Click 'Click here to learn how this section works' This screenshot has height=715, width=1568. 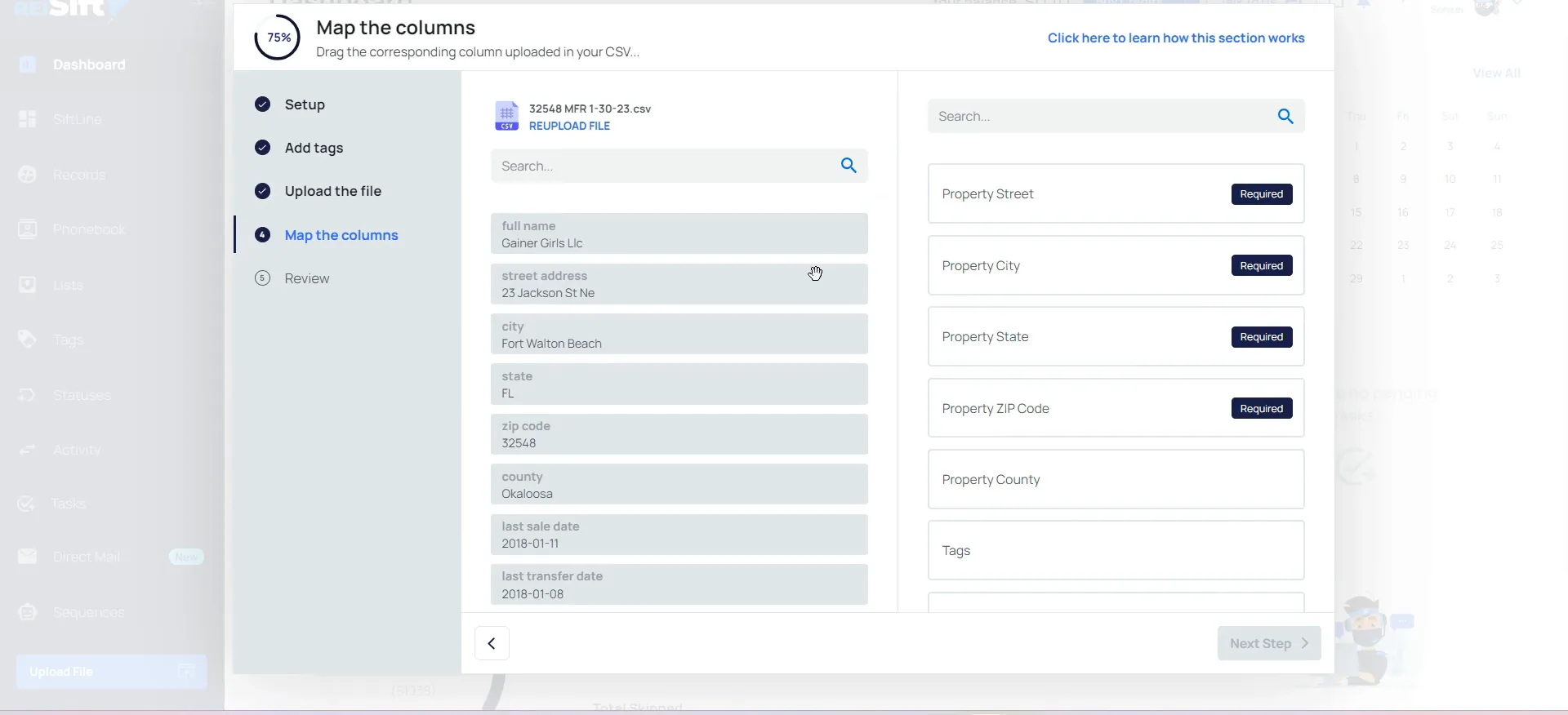[x=1176, y=38]
